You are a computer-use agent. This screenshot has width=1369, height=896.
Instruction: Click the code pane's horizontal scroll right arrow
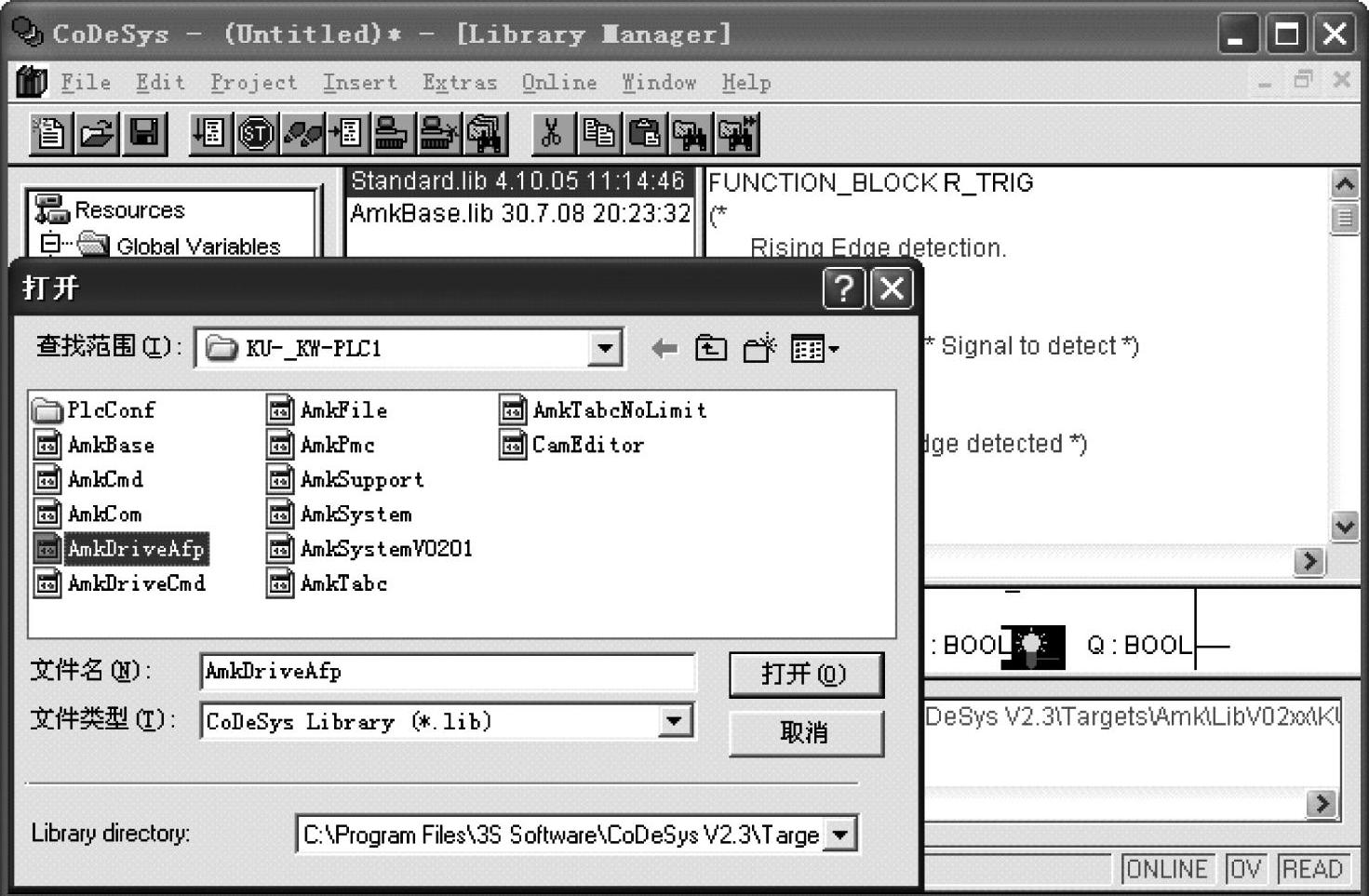[1310, 561]
